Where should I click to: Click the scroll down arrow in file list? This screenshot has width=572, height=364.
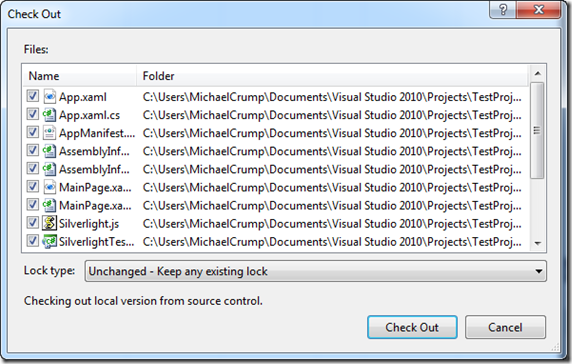537,243
